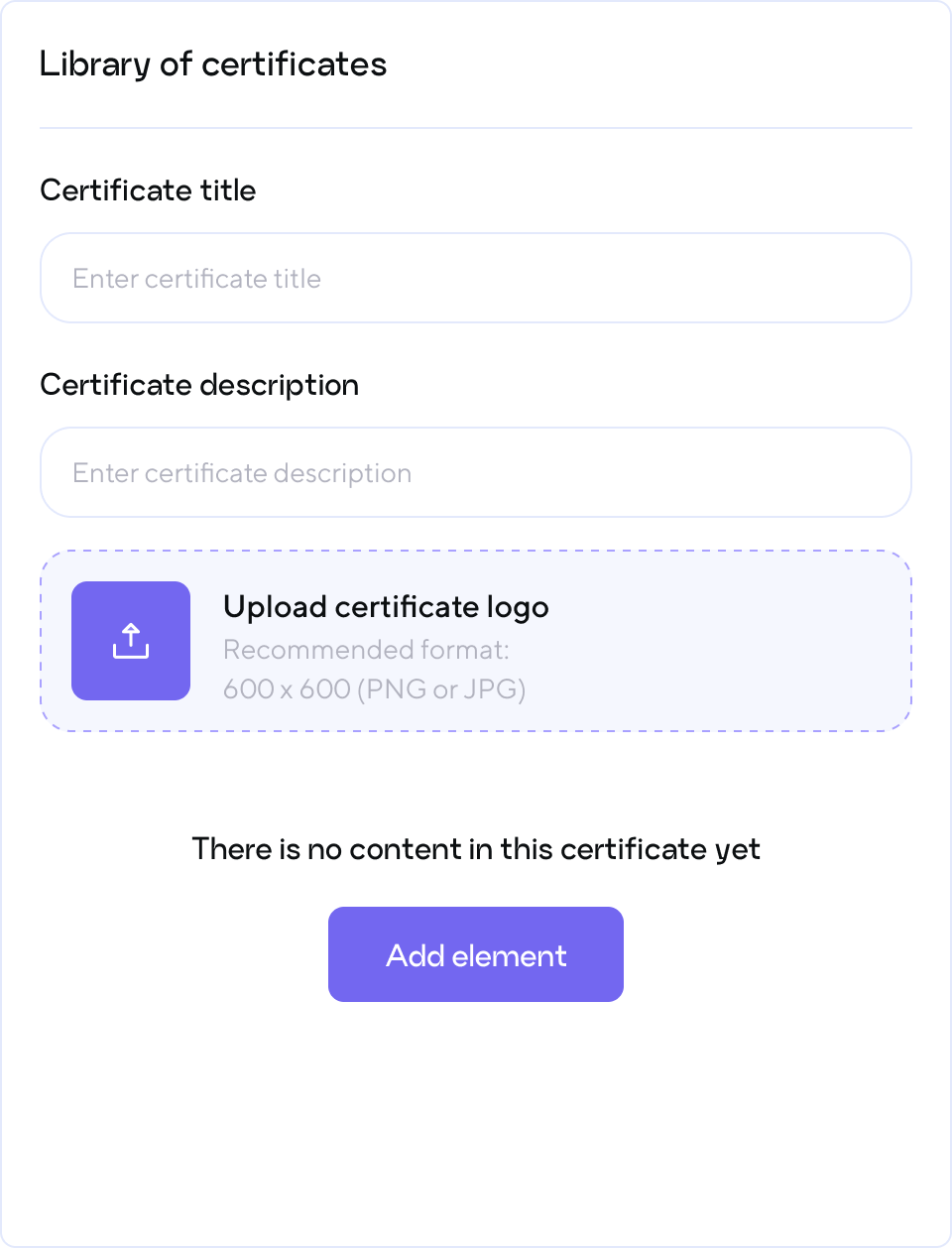Click the Upload certificate logo text
Screen dimensions: 952x1248
386,606
